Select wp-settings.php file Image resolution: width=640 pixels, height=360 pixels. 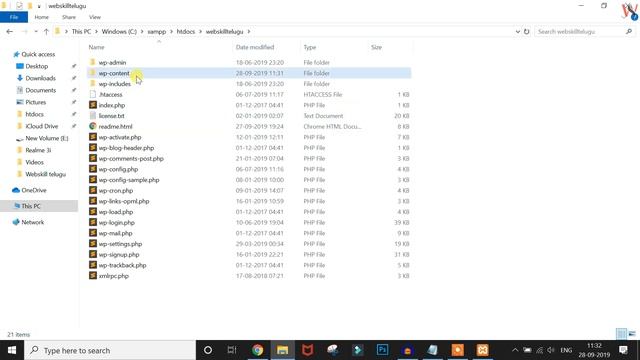click(x=120, y=244)
